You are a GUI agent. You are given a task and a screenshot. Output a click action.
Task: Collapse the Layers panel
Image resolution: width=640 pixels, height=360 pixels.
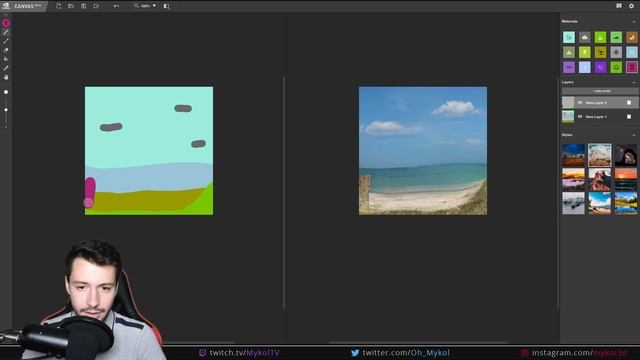[x=634, y=82]
